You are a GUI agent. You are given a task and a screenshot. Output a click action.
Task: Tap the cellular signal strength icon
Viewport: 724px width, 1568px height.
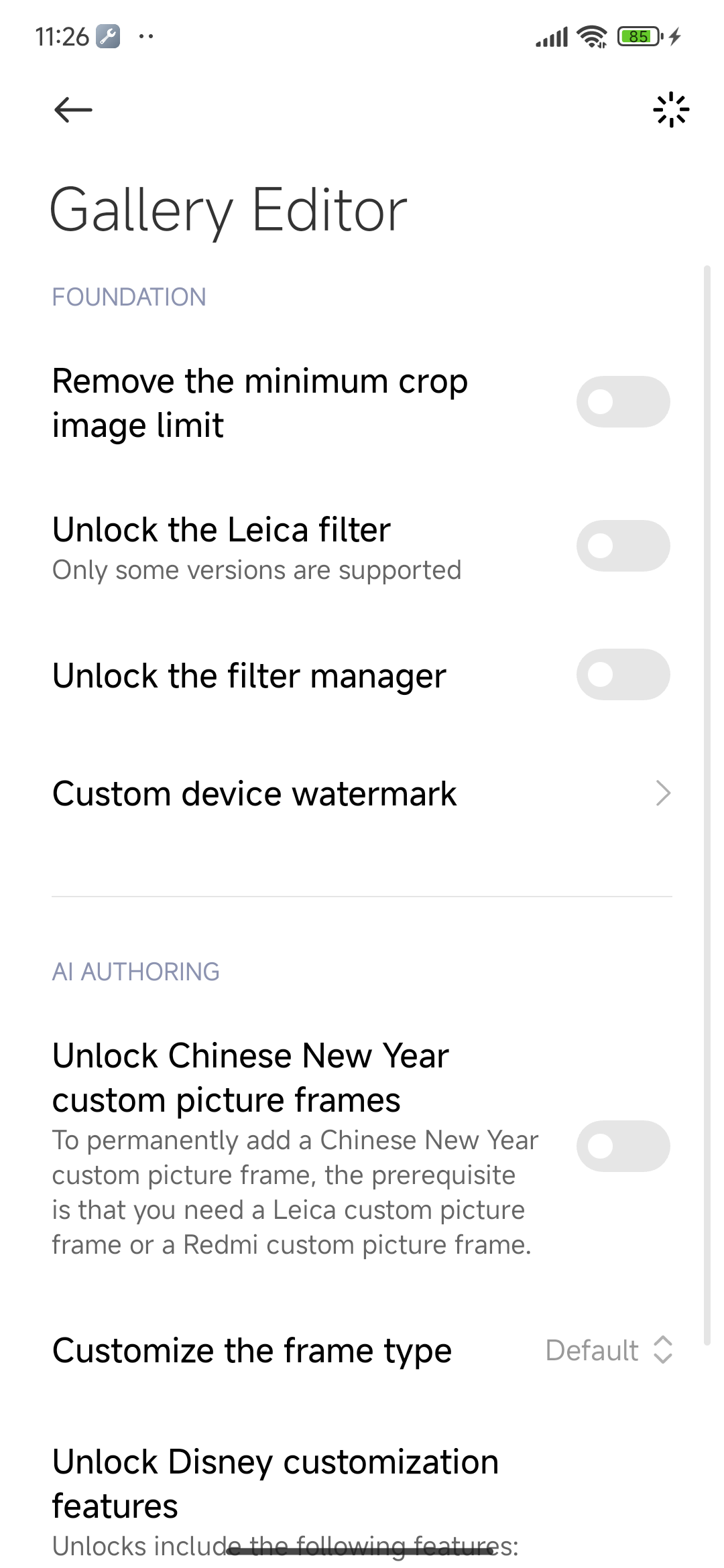pos(551,38)
